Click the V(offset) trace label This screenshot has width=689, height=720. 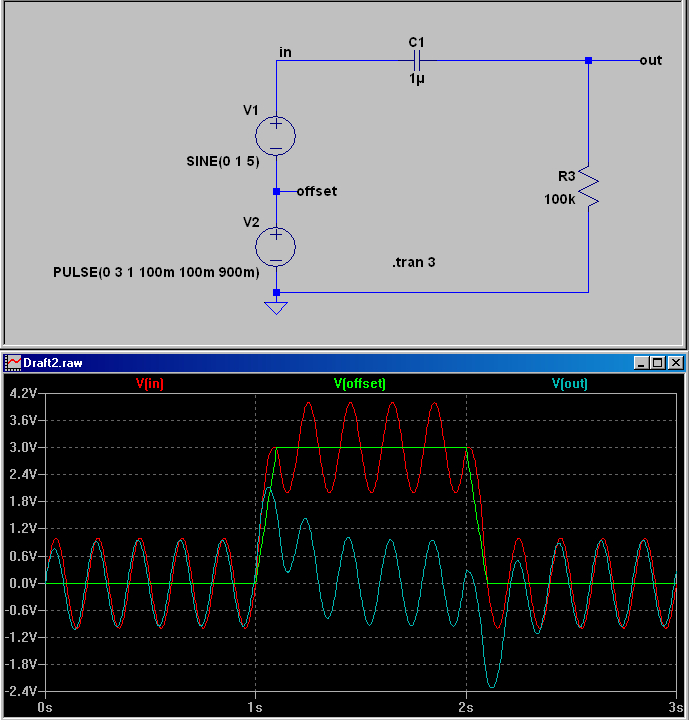[x=360, y=383]
